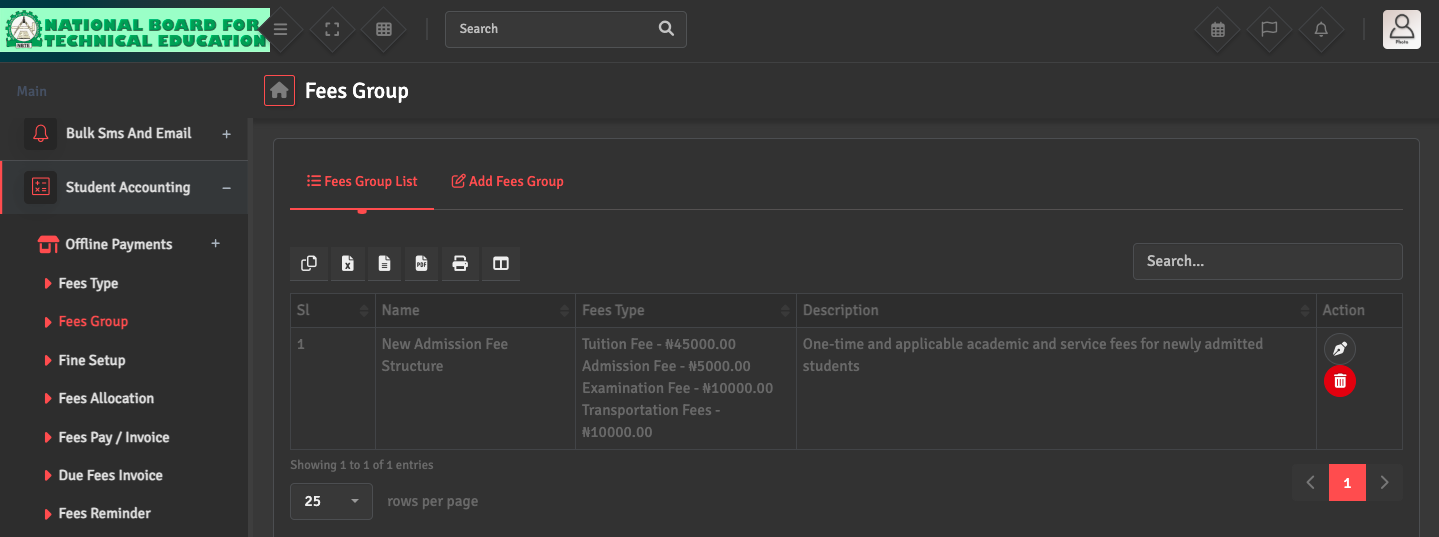The width and height of the screenshot is (1439, 537).
Task: Print the fees group list
Action: 460,263
